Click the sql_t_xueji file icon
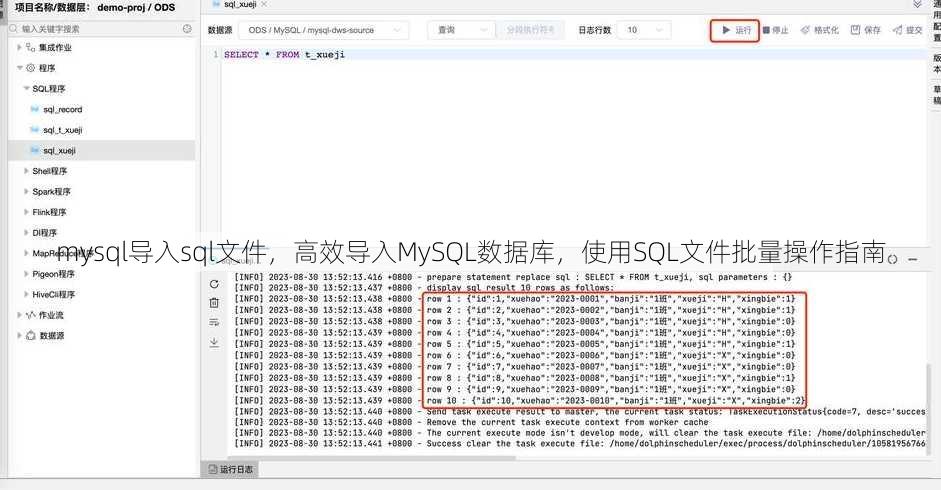This screenshot has width=941, height=490. [35, 130]
